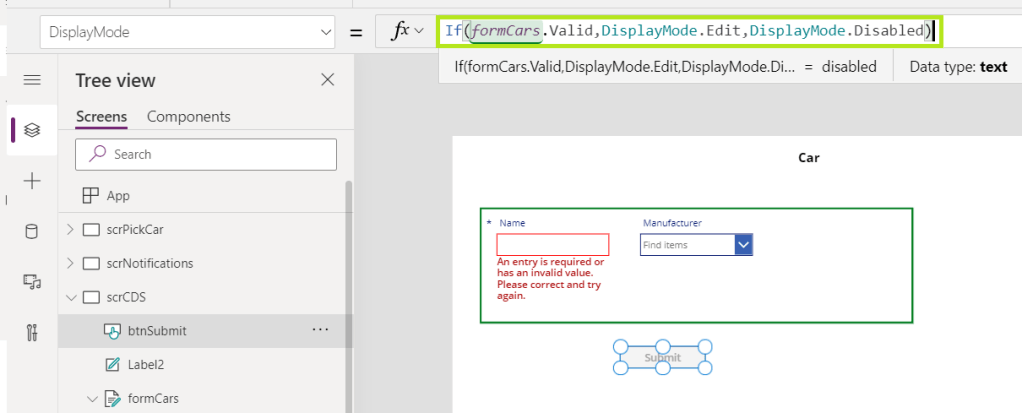Open the DisplayMode property dropdown
1022x413 pixels.
click(325, 32)
